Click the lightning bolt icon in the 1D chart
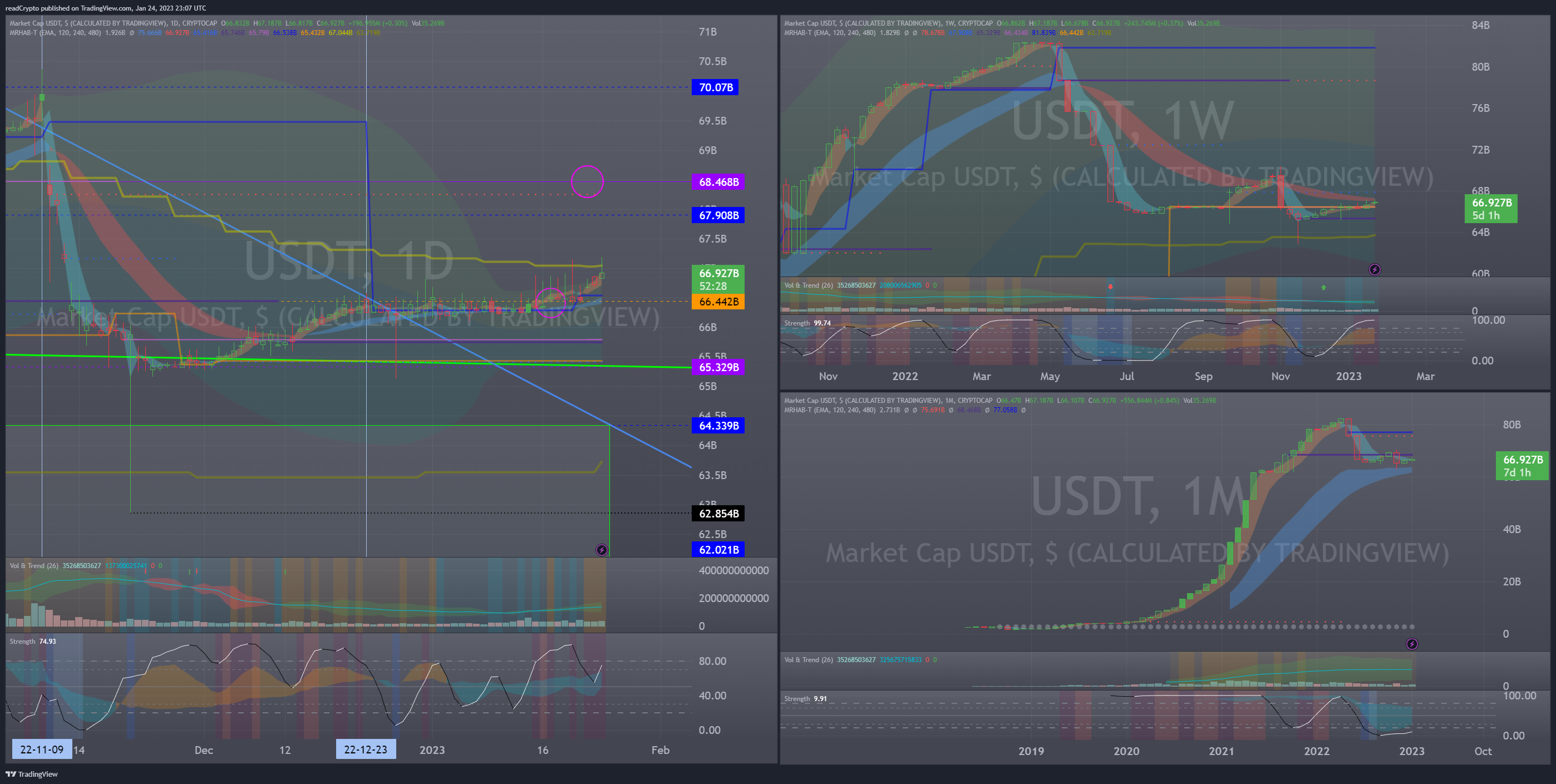Image resolution: width=1556 pixels, height=784 pixels. pyautogui.click(x=602, y=550)
